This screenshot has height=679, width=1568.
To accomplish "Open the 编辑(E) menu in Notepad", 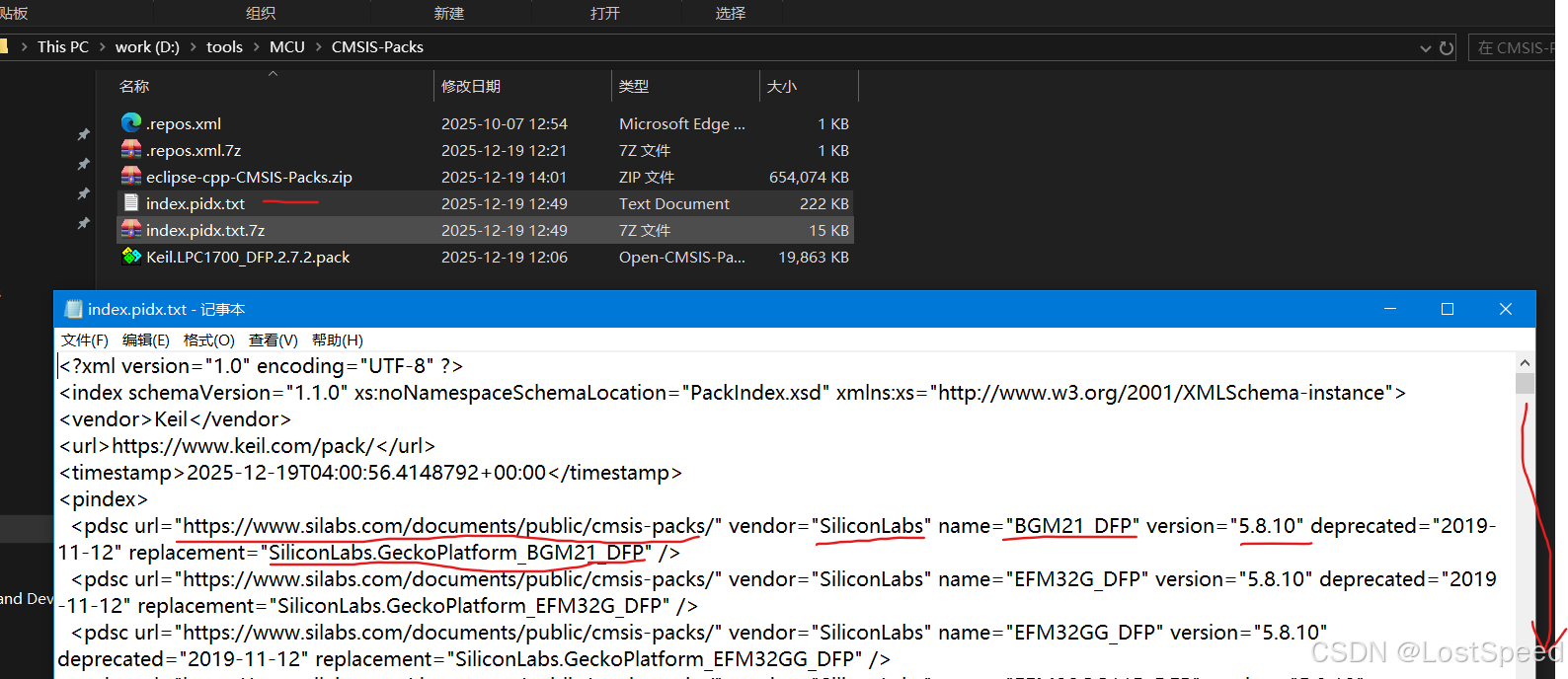I will point(146,339).
